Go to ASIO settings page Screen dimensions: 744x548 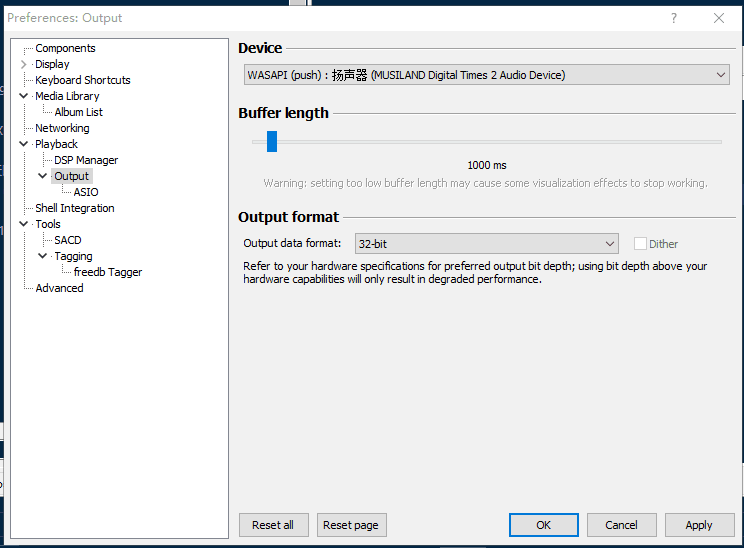point(86,192)
